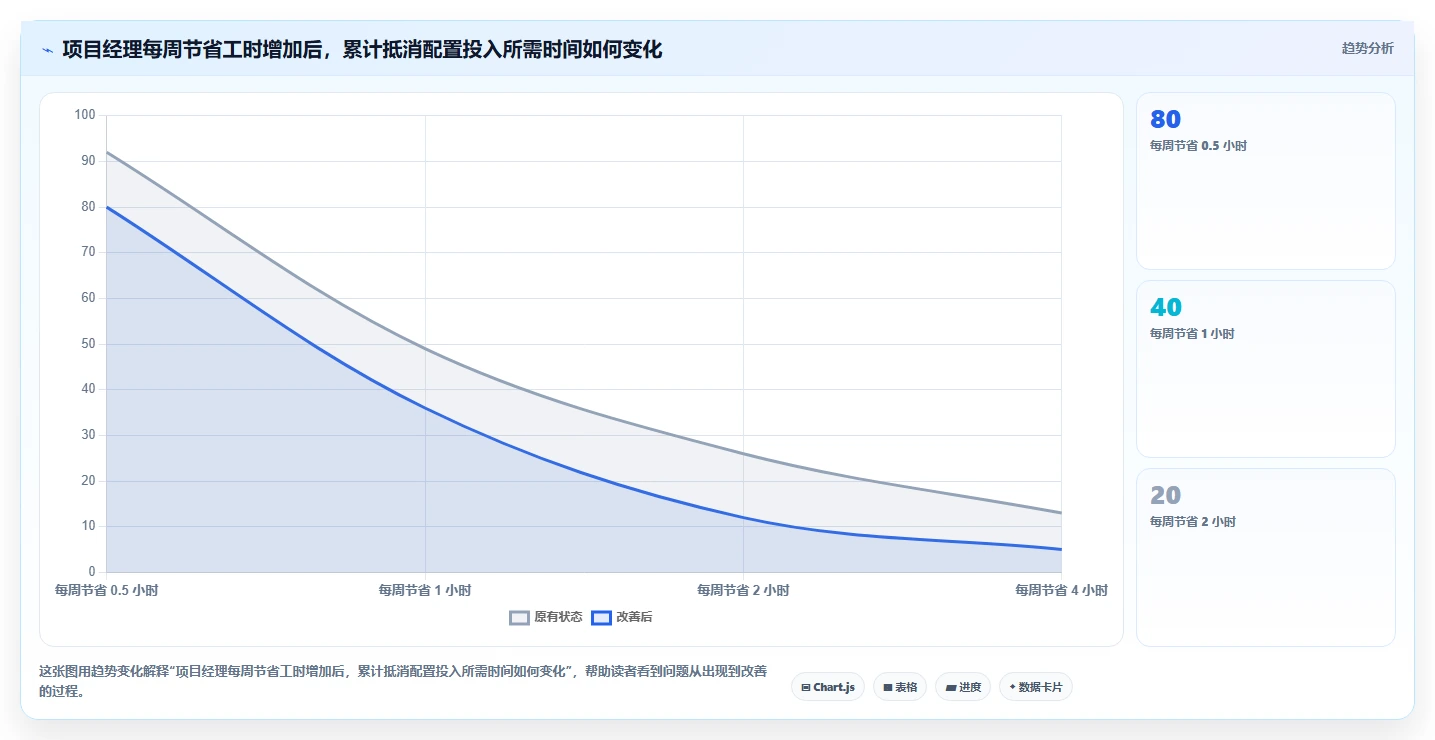1435x740 pixels.
Task: Click gray line start point at 92
Action: tap(107, 152)
